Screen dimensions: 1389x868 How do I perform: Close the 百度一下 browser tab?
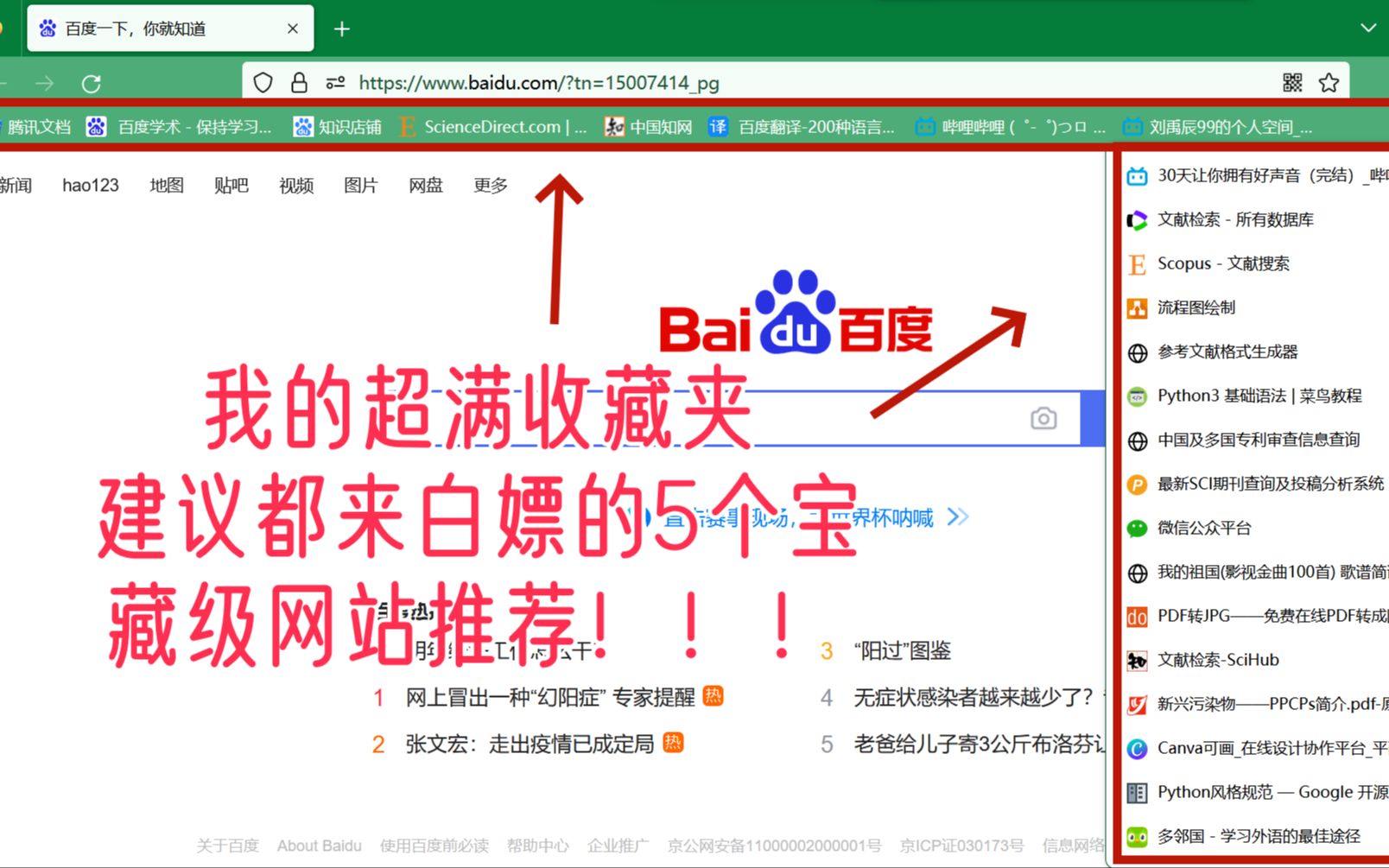click(x=293, y=29)
